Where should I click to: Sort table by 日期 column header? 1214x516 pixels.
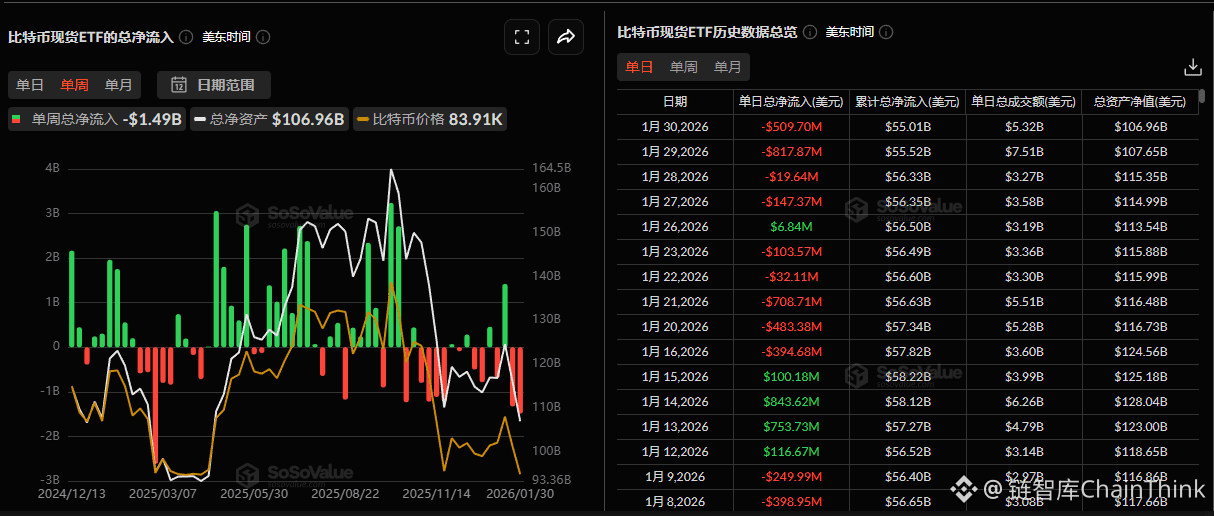(675, 102)
